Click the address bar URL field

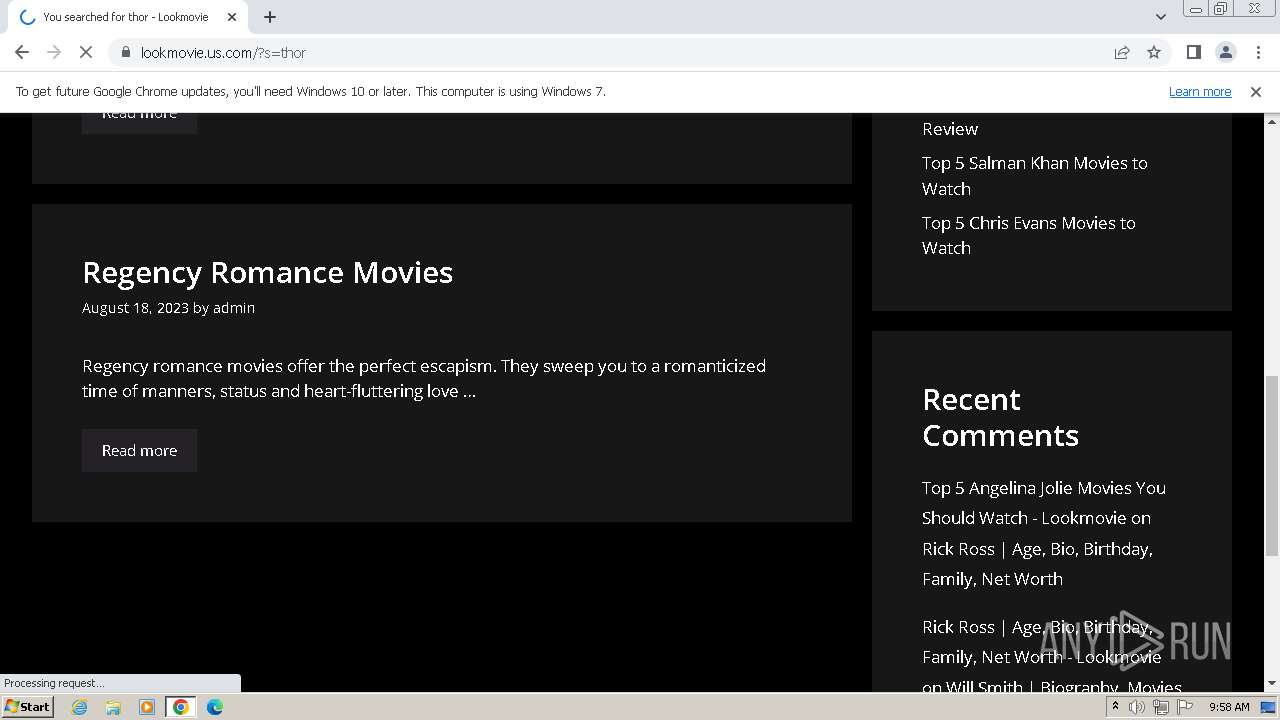pos(620,52)
